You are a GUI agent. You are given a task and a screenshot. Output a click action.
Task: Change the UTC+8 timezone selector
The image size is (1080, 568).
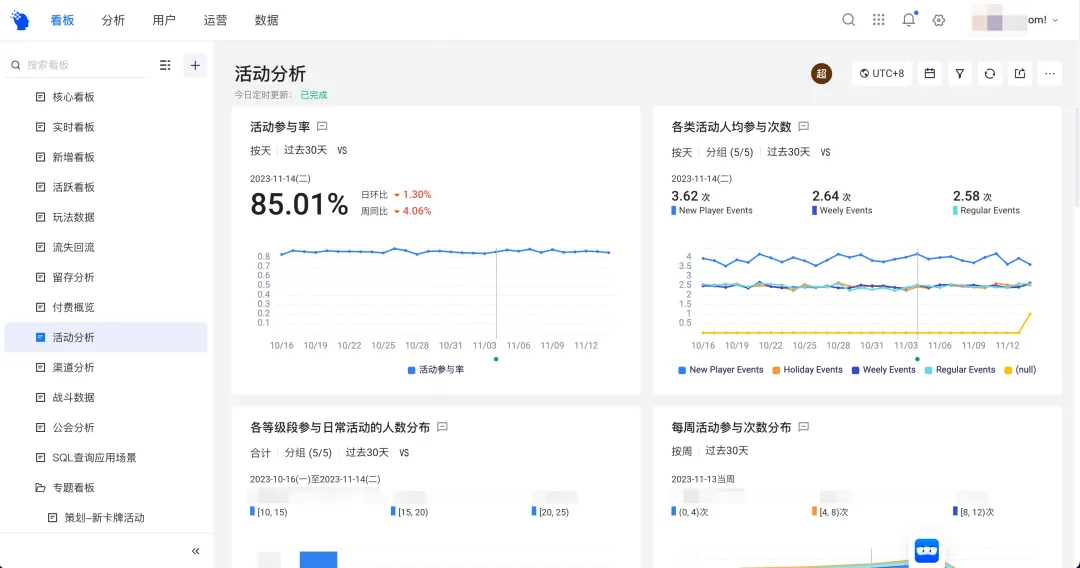click(x=882, y=74)
